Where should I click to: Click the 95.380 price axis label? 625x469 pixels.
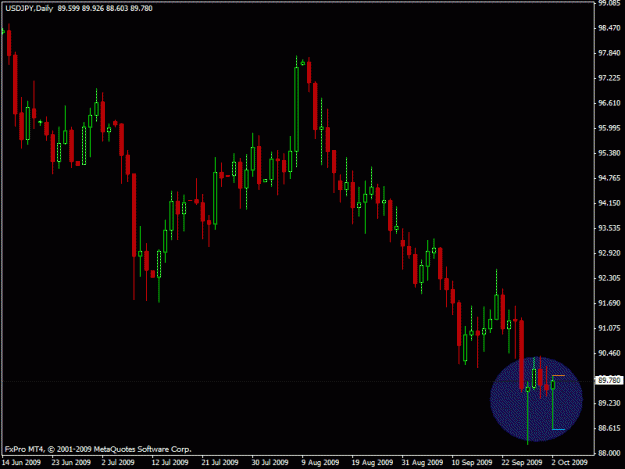click(x=609, y=153)
